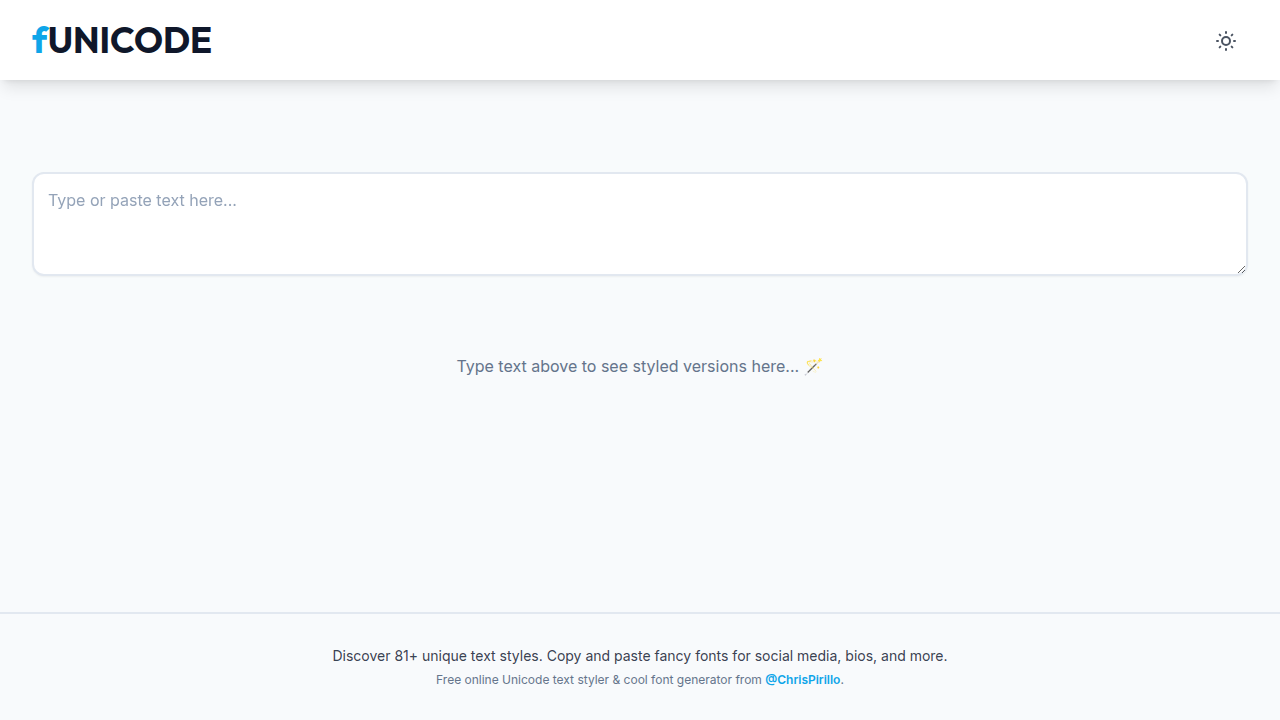Grab the textarea resize handle corner
Image resolution: width=1280 pixels, height=720 pixels.
click(1240, 268)
